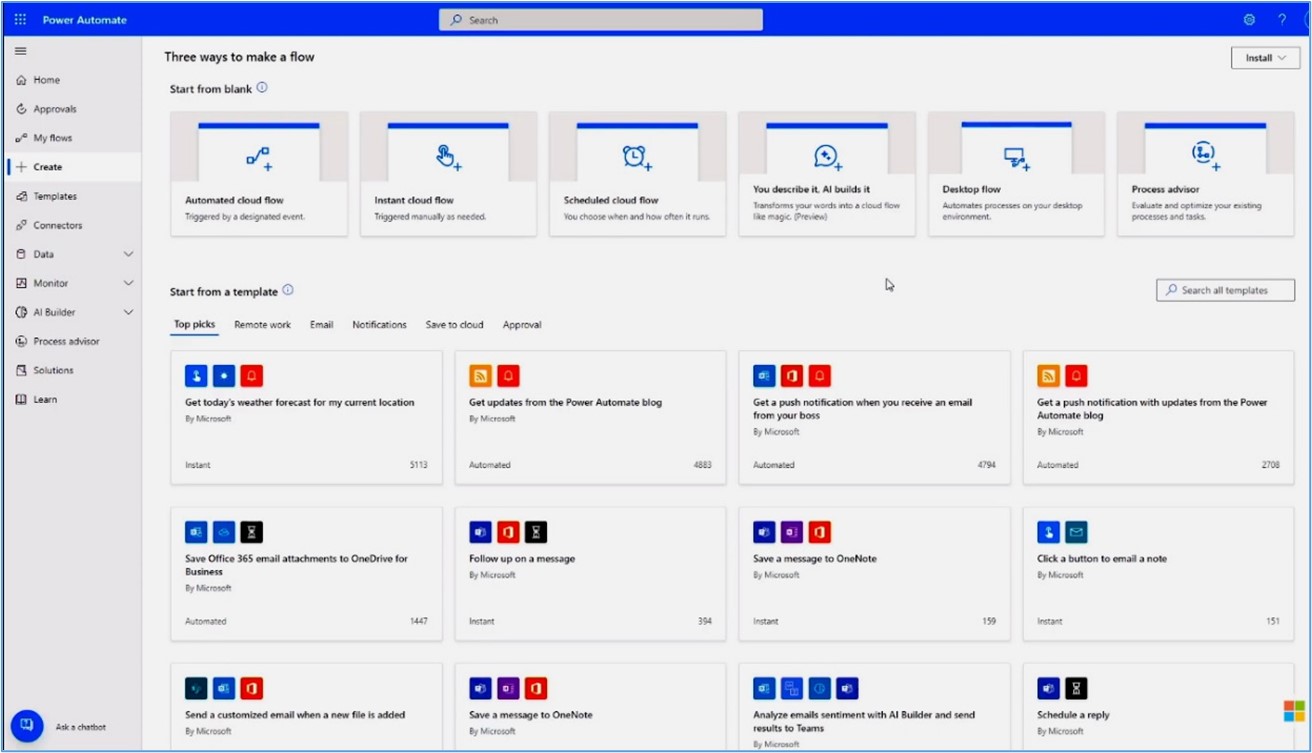Viewport: 1312px width, 753px height.
Task: Expand the Data section chevron
Action: coord(128,254)
